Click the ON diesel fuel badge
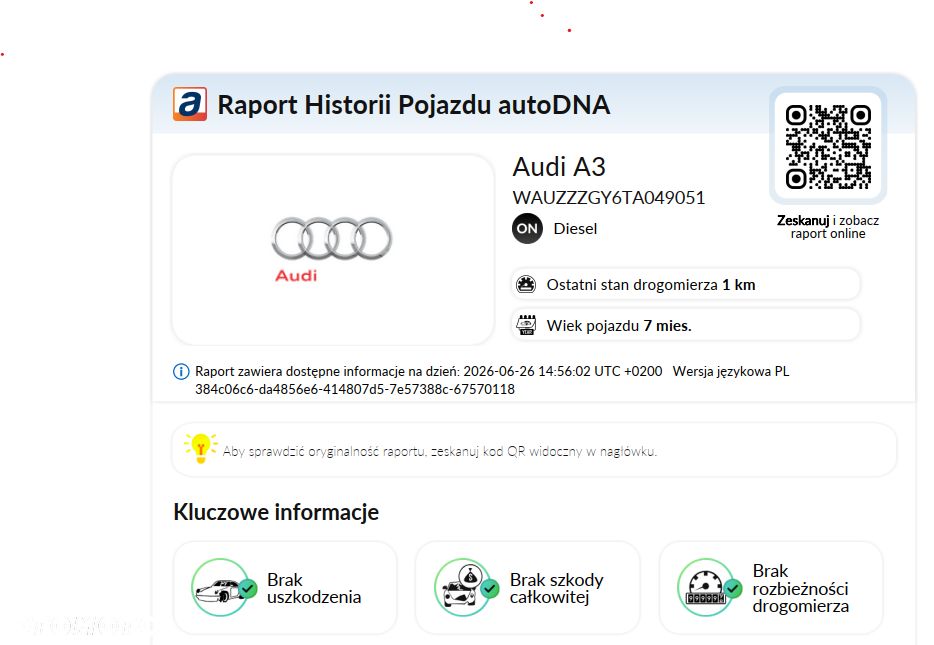The height and width of the screenshot is (645, 934). [x=527, y=229]
